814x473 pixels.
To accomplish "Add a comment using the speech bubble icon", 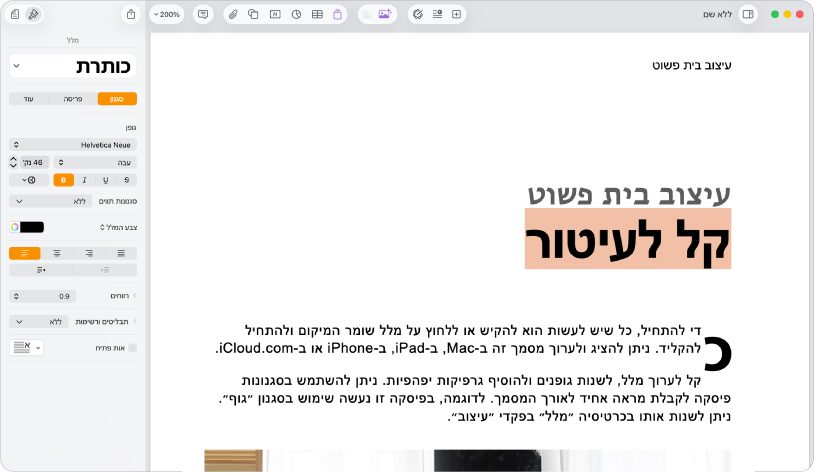I will point(203,15).
